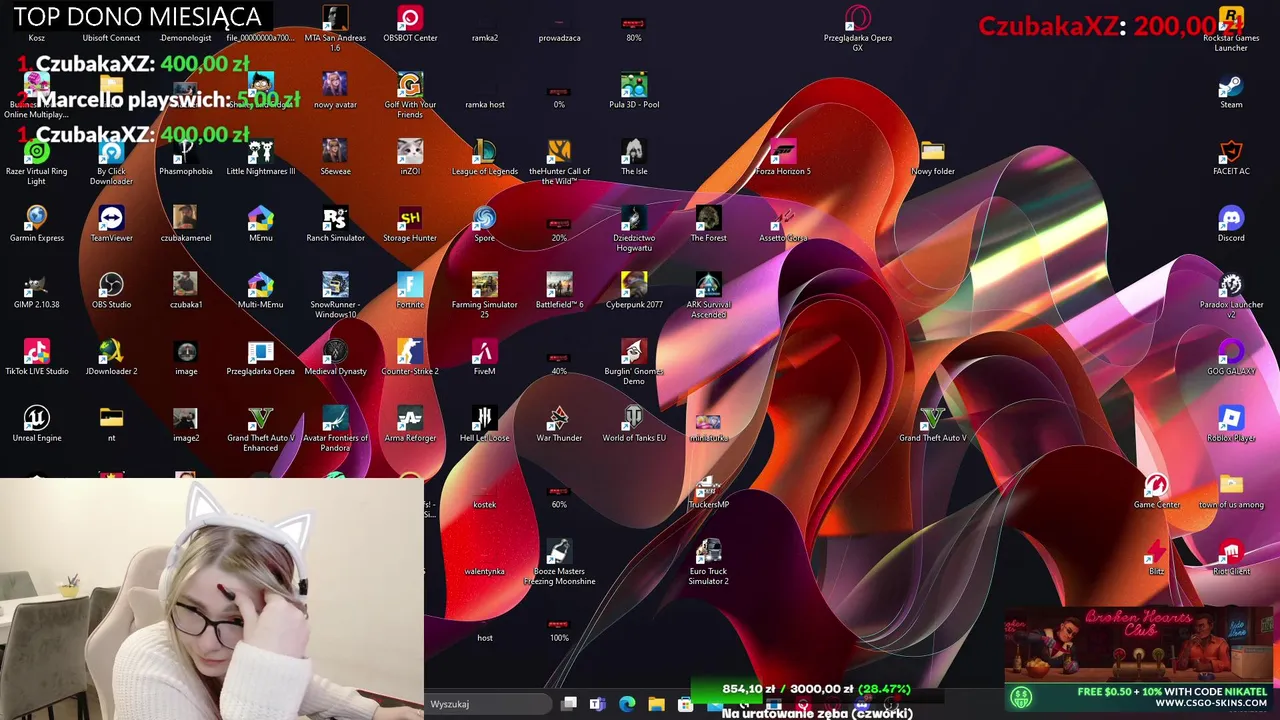
Task: Select Grand Theft Auto V icon
Action: (933, 419)
